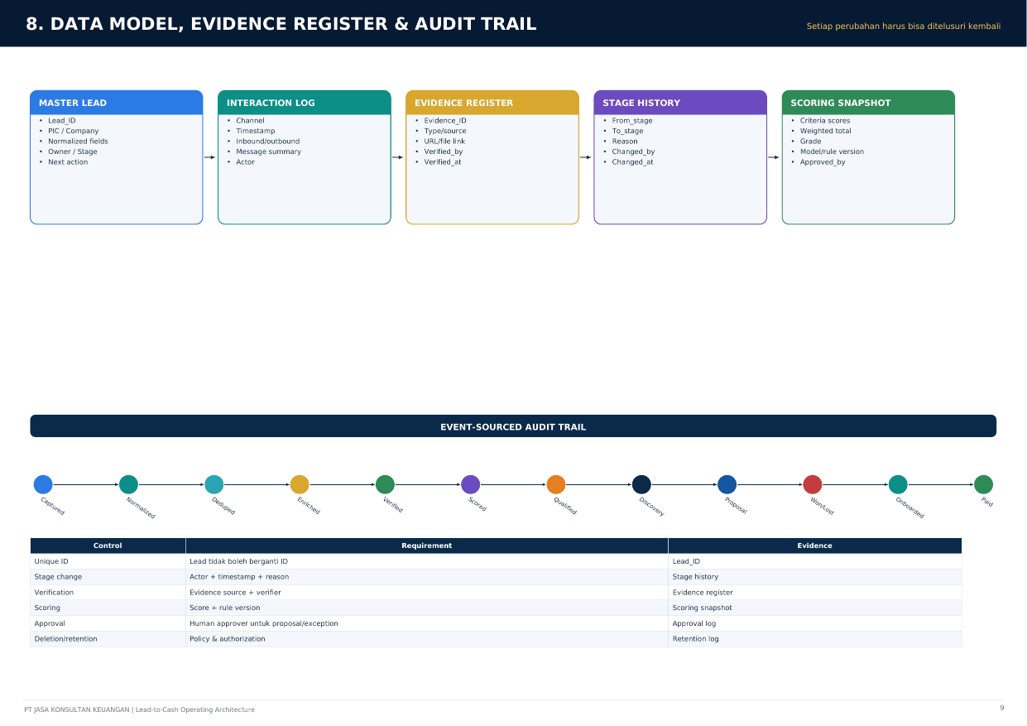Click the EVENT-SOURCED AUDIT TRAIL banner
The height and width of the screenshot is (726, 1027).
point(514,426)
